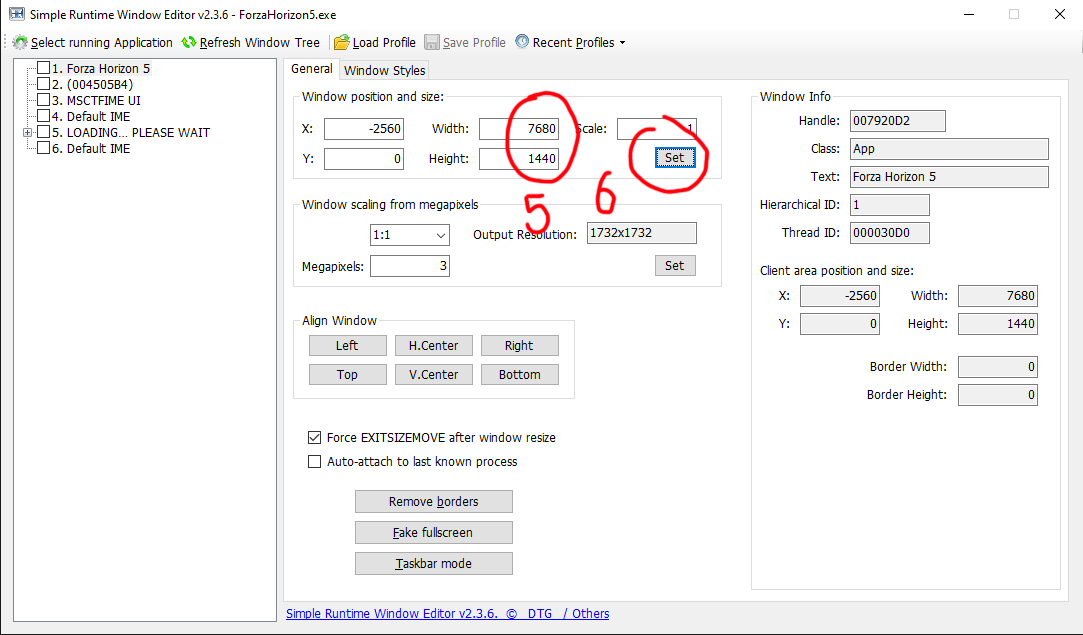The height and width of the screenshot is (635, 1083).
Task: Align window Bottom
Action: 519,375
